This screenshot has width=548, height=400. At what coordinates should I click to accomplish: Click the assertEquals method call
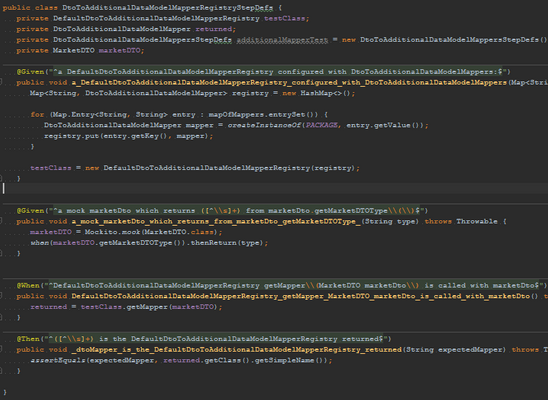point(58,360)
